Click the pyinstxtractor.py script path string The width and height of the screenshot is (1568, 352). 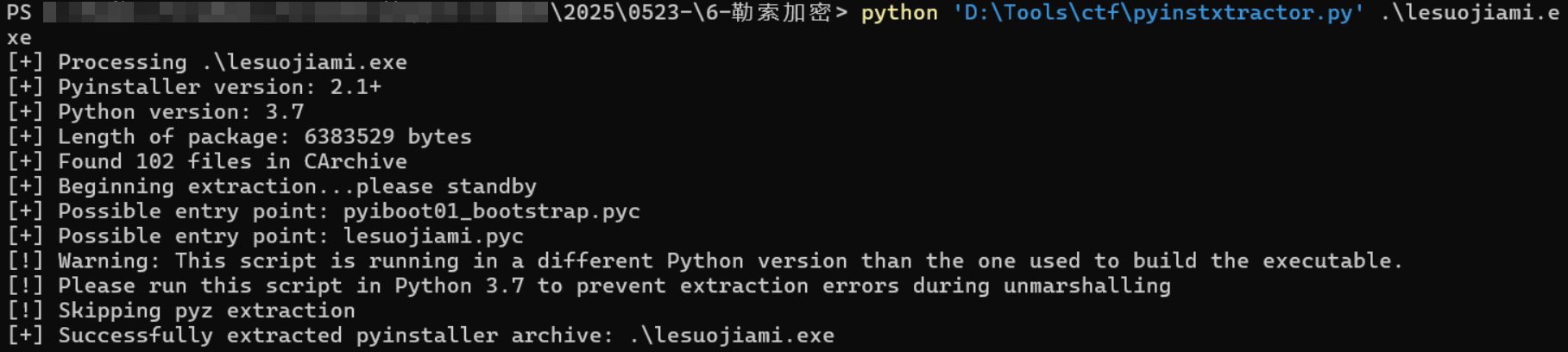[1158, 13]
